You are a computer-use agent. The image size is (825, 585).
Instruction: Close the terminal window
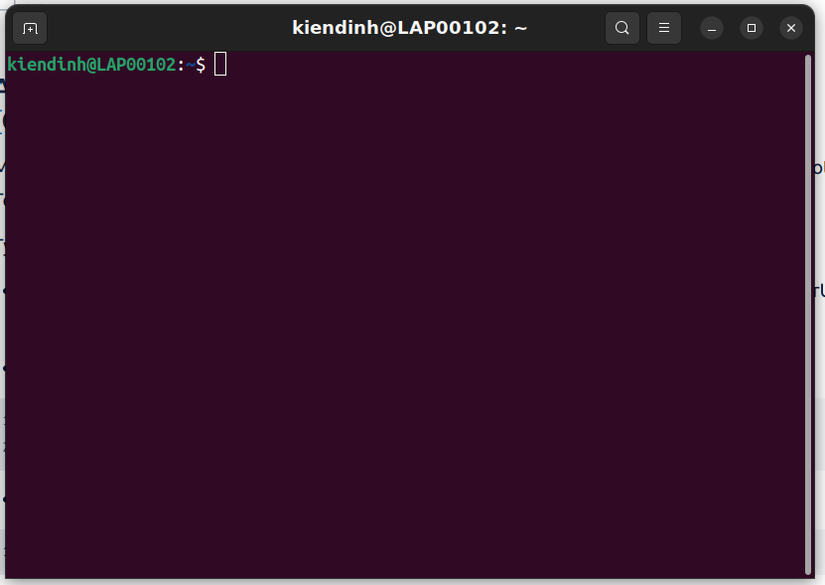[x=790, y=27]
